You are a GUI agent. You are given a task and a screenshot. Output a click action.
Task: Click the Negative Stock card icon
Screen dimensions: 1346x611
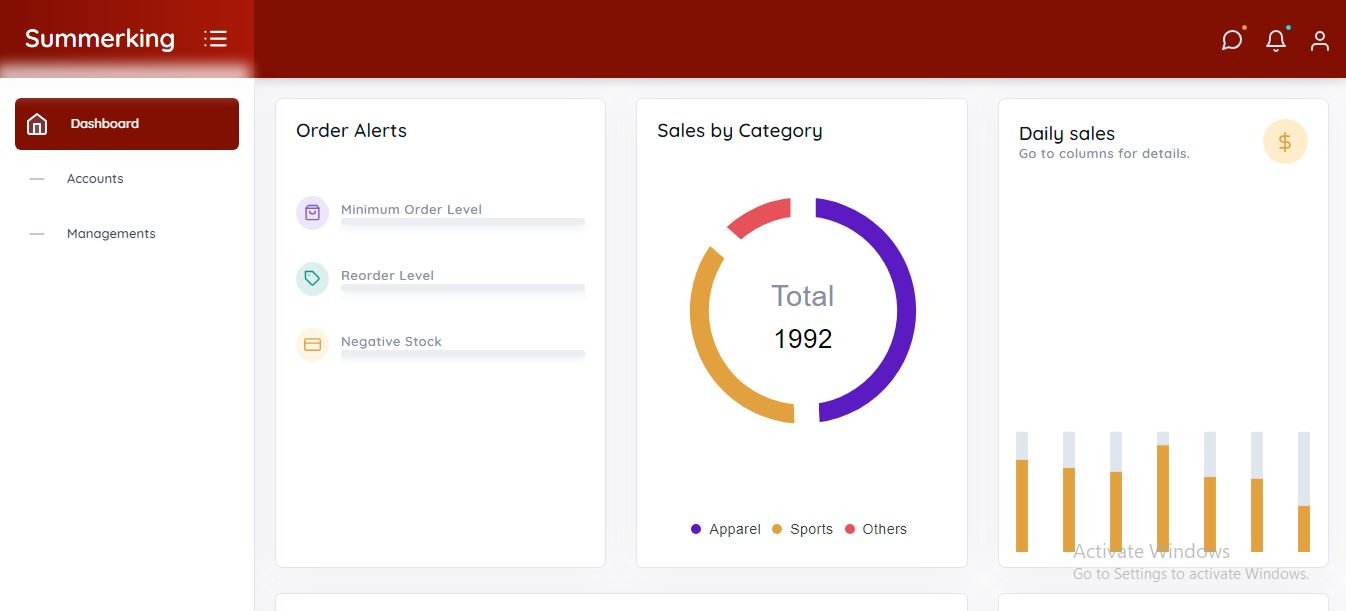coord(312,345)
